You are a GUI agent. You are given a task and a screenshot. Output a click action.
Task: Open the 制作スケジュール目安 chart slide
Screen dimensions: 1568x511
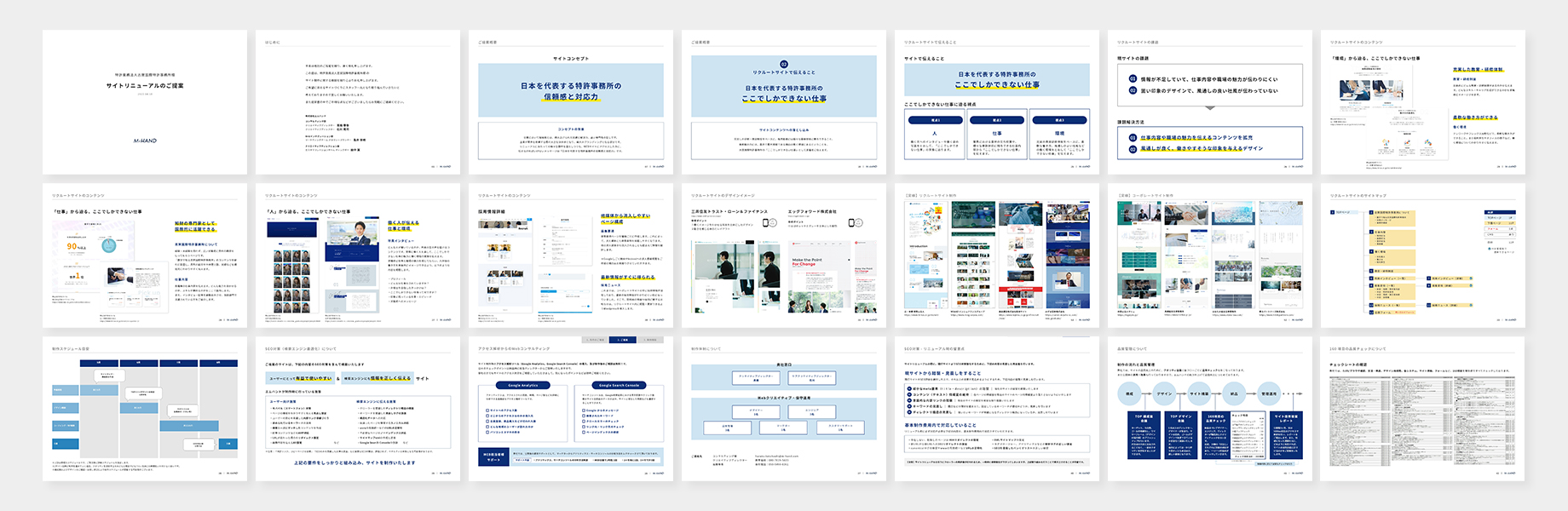(145, 409)
